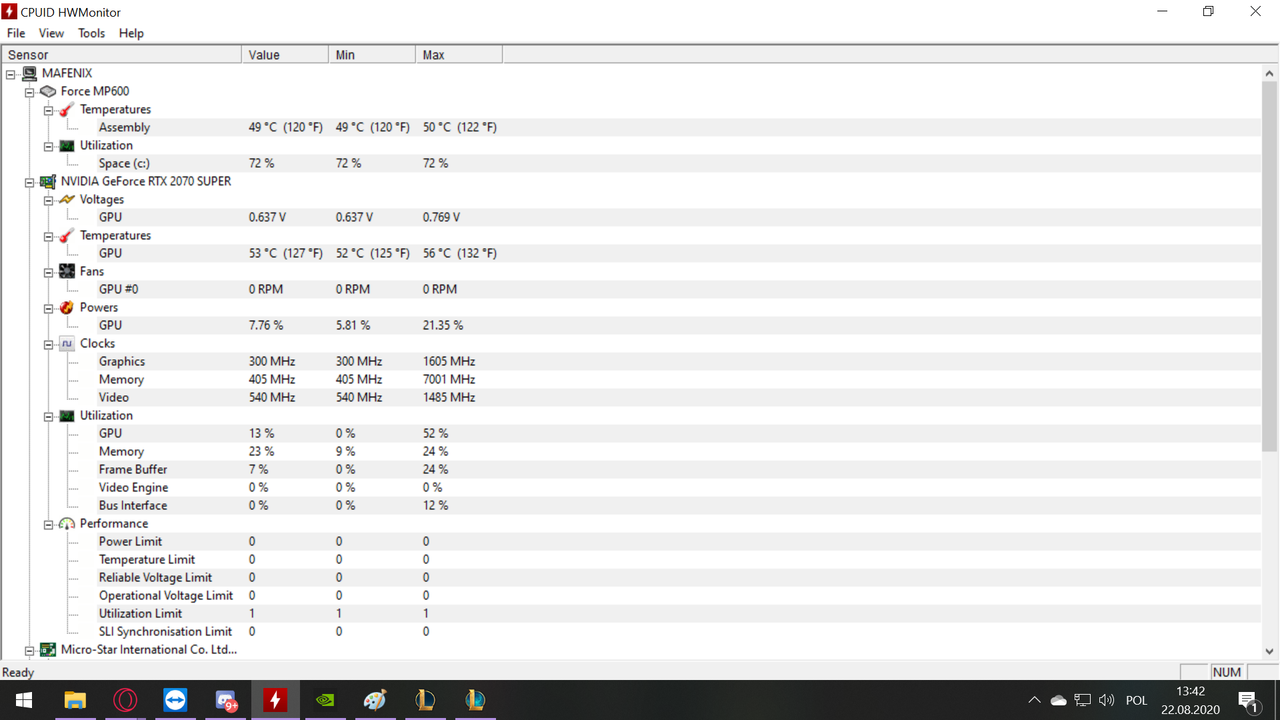Select the Assembly temperature row
The height and width of the screenshot is (720, 1280).
click(631, 127)
